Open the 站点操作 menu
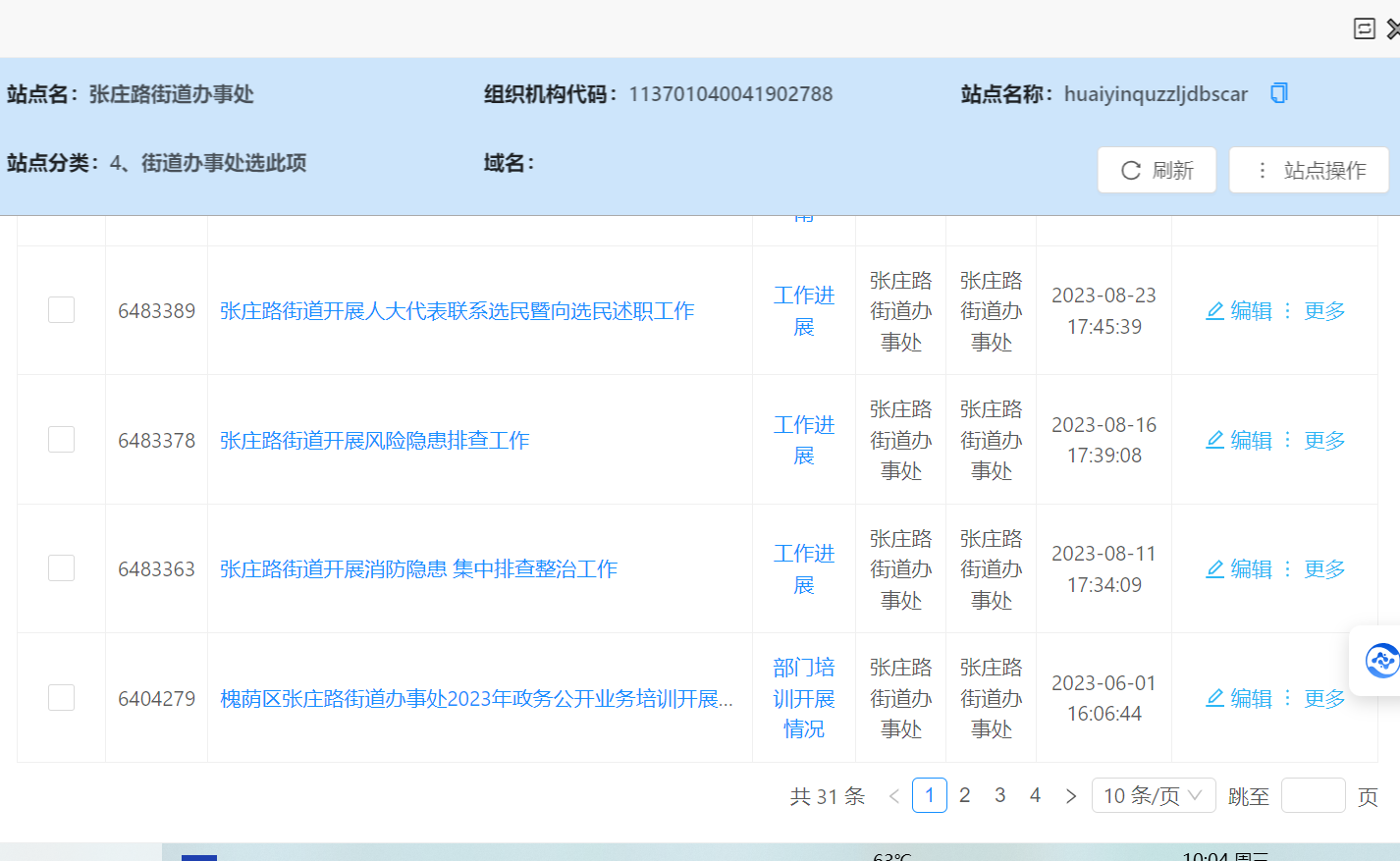The height and width of the screenshot is (861, 1400). 1309,170
